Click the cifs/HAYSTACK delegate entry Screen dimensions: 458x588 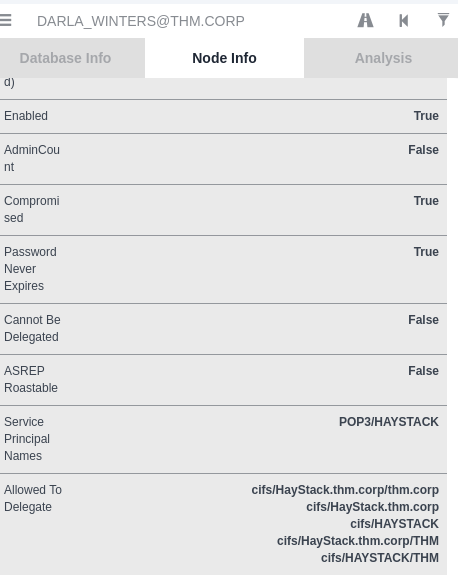pos(394,524)
